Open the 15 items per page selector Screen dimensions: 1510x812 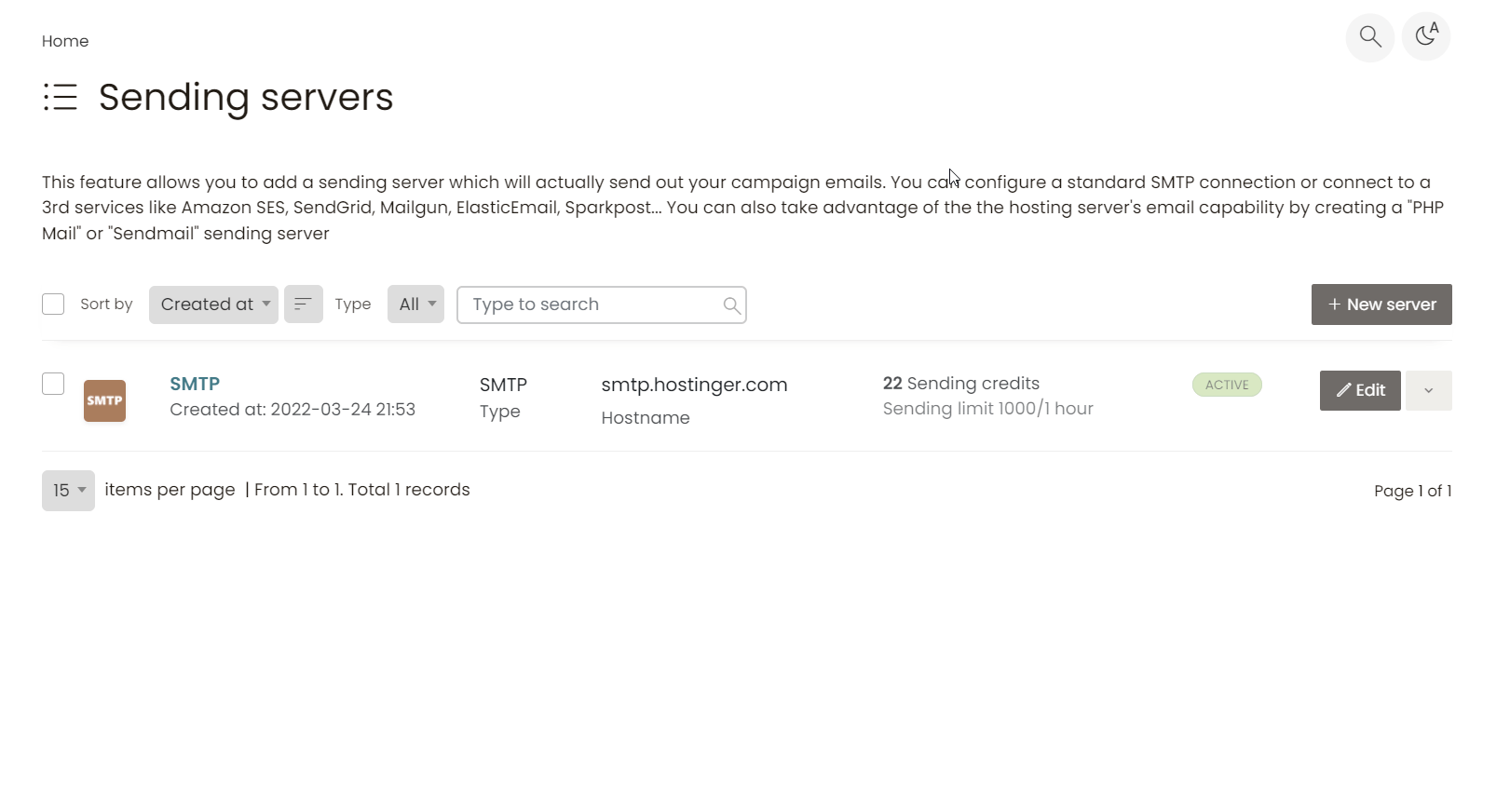pos(67,491)
